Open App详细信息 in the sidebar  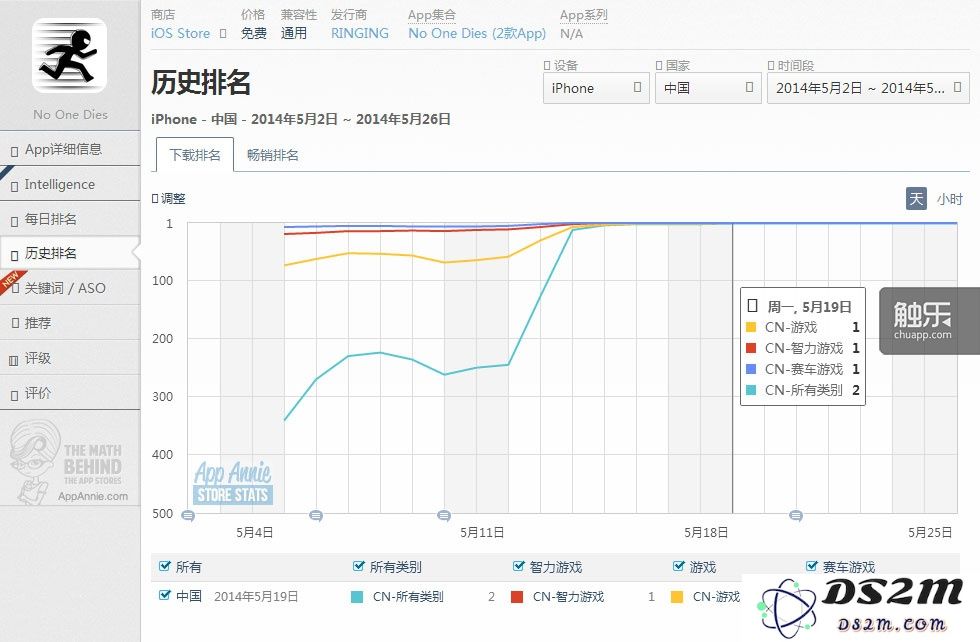(70, 149)
